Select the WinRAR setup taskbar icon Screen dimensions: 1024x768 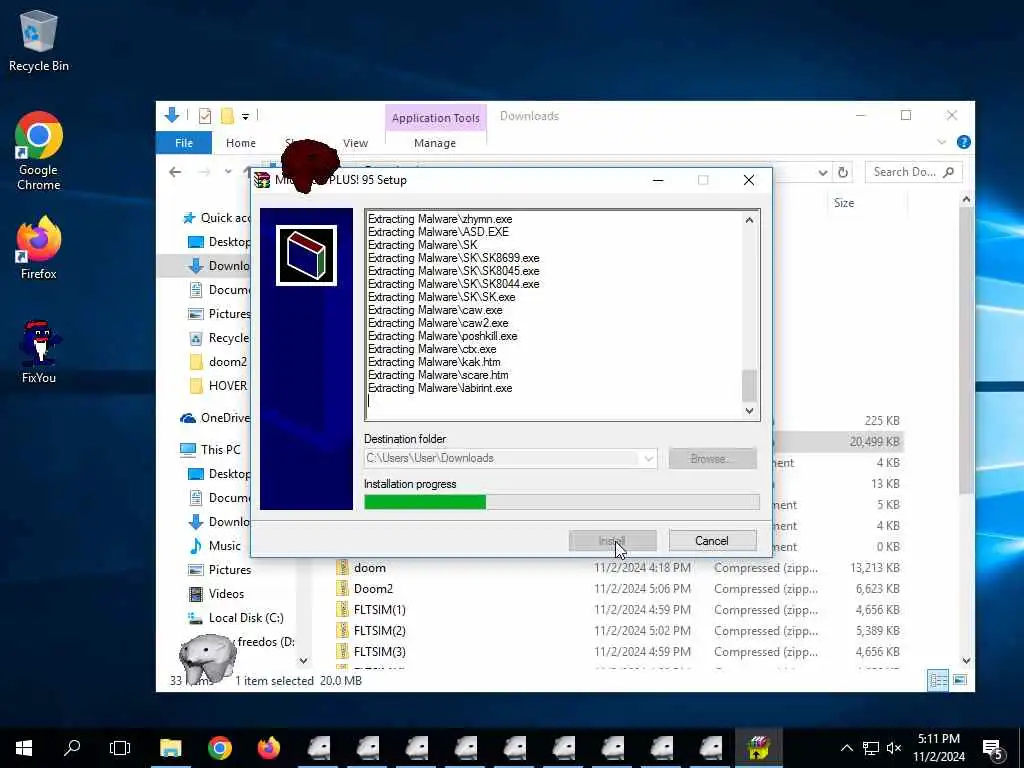click(758, 748)
